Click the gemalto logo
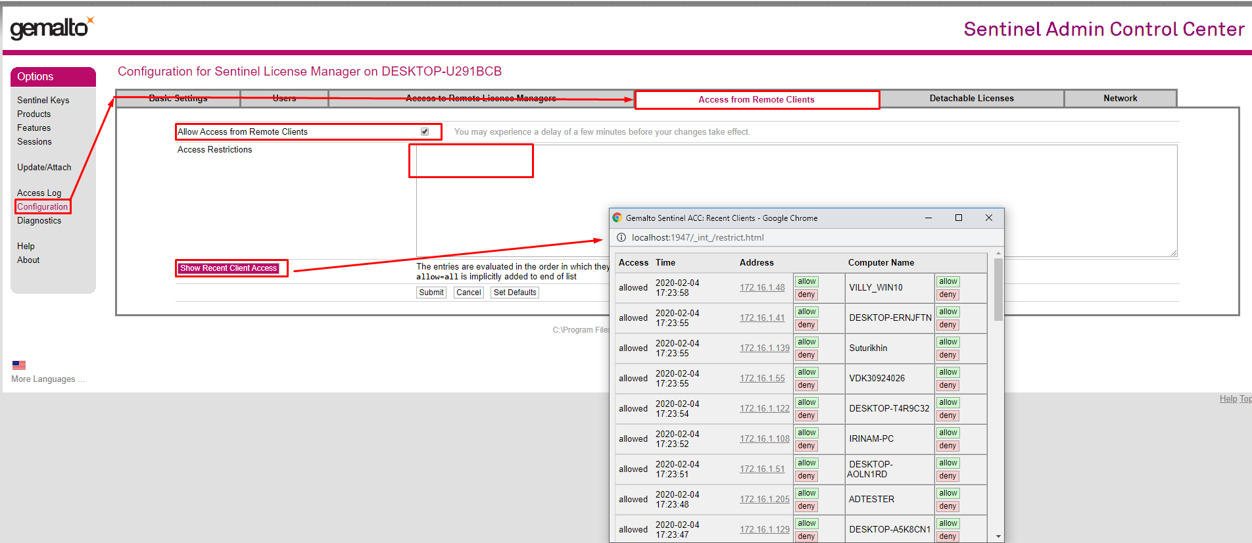 pos(52,27)
